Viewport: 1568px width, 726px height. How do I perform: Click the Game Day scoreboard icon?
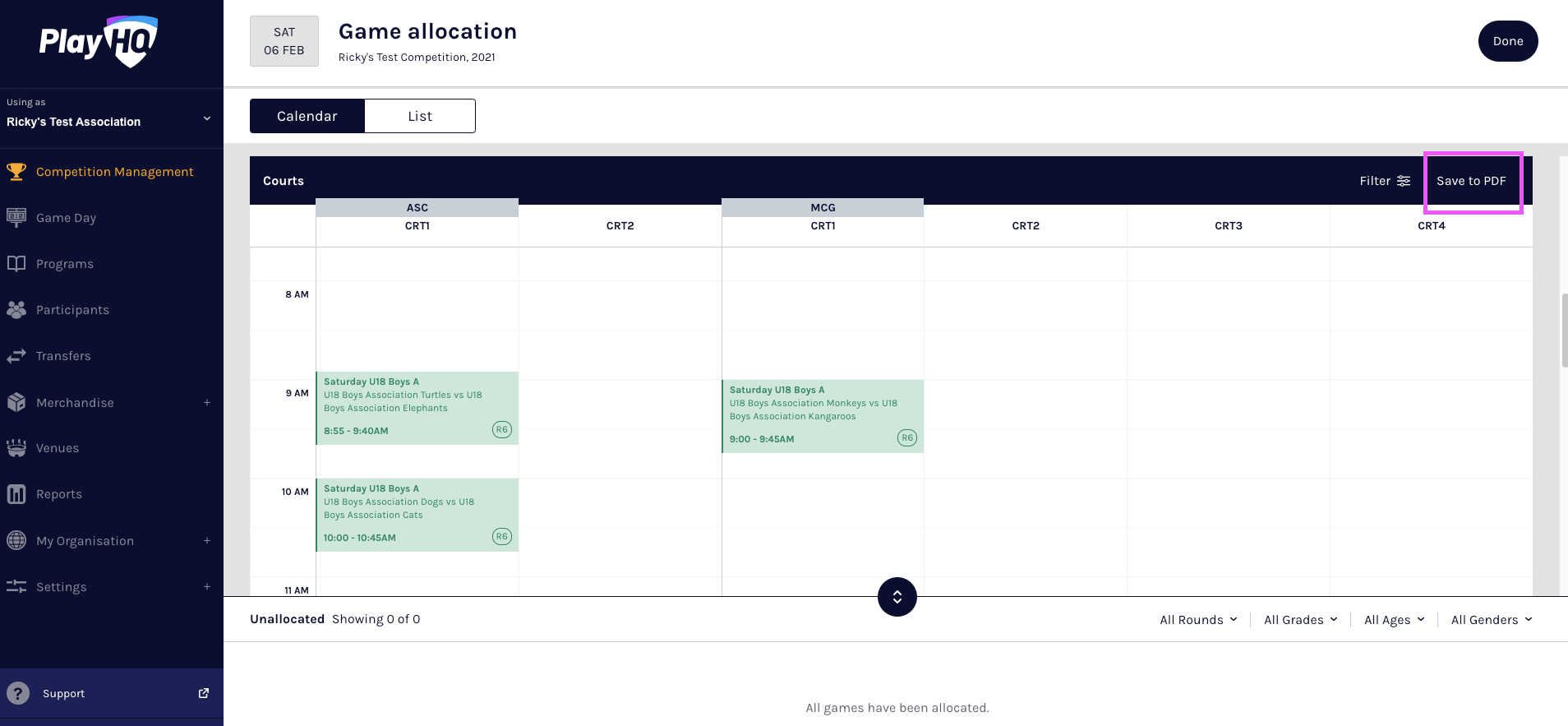pos(16,218)
